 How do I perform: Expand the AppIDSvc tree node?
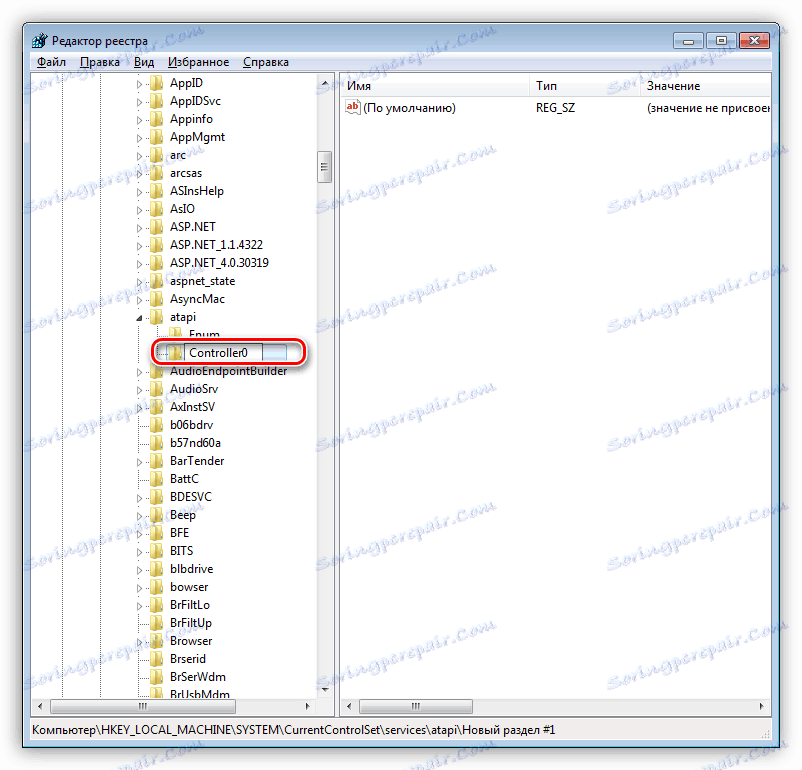[x=140, y=100]
